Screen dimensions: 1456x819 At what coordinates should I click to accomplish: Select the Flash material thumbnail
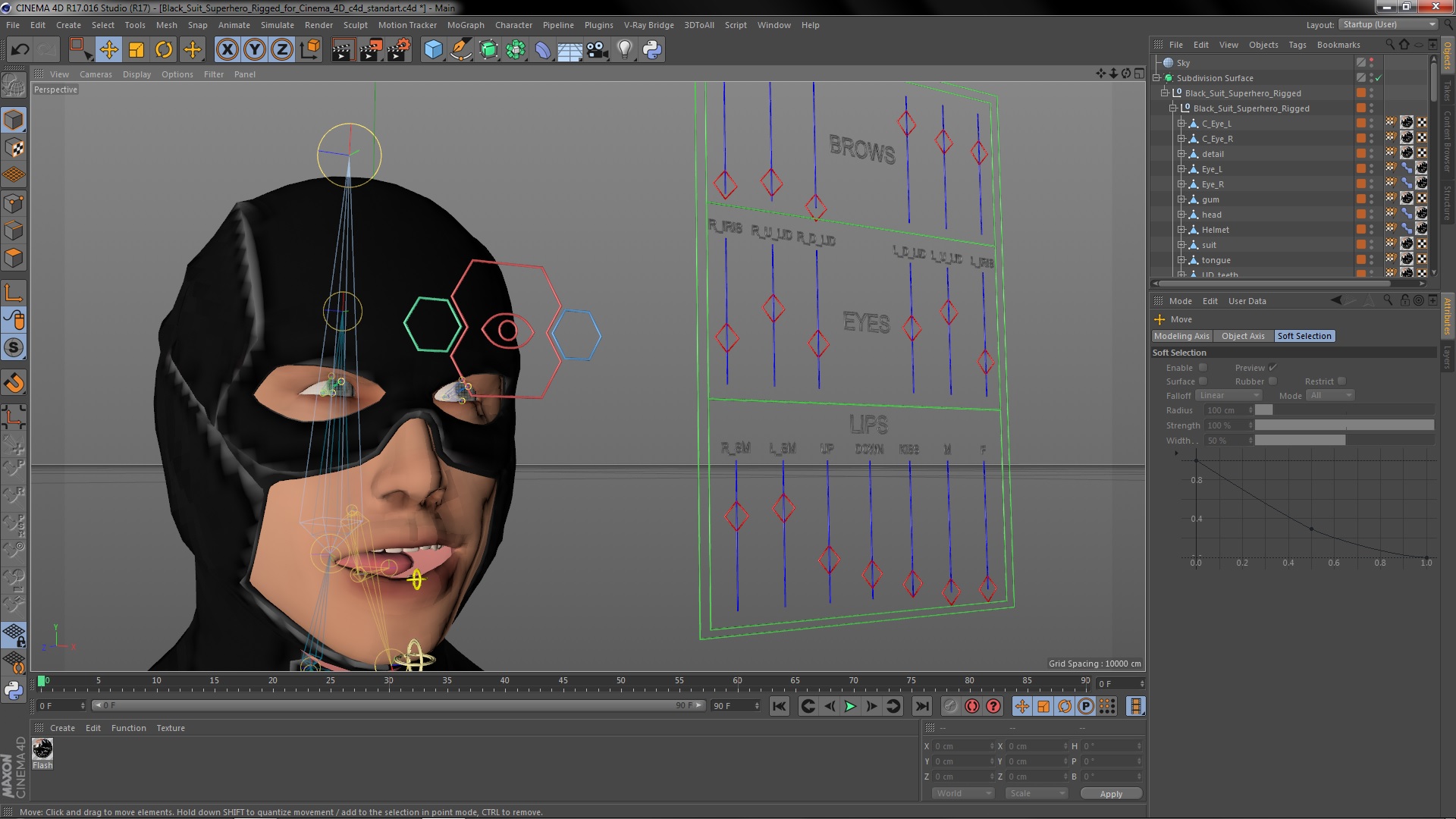(42, 749)
